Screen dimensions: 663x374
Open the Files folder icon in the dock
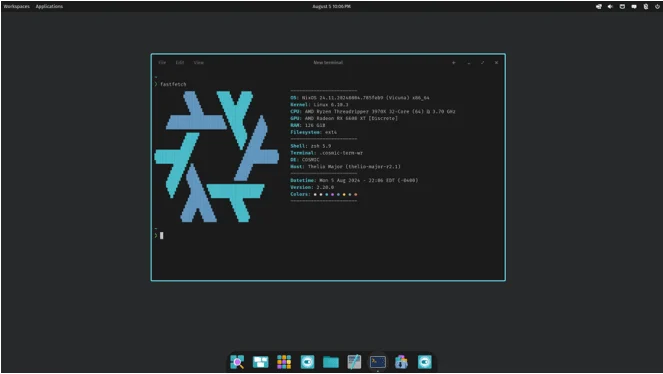331,362
